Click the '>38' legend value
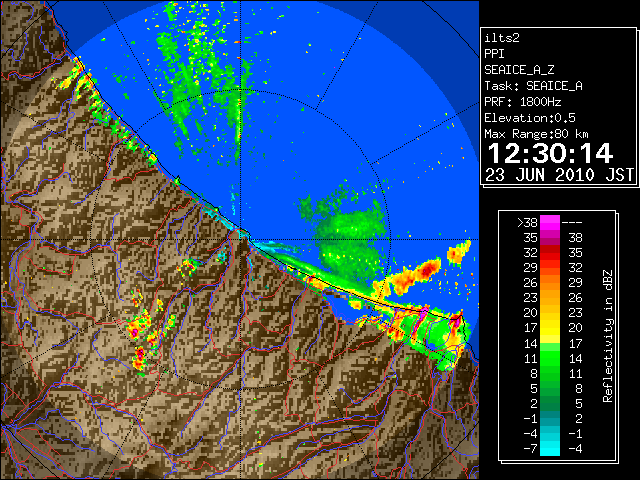 [x=527, y=223]
